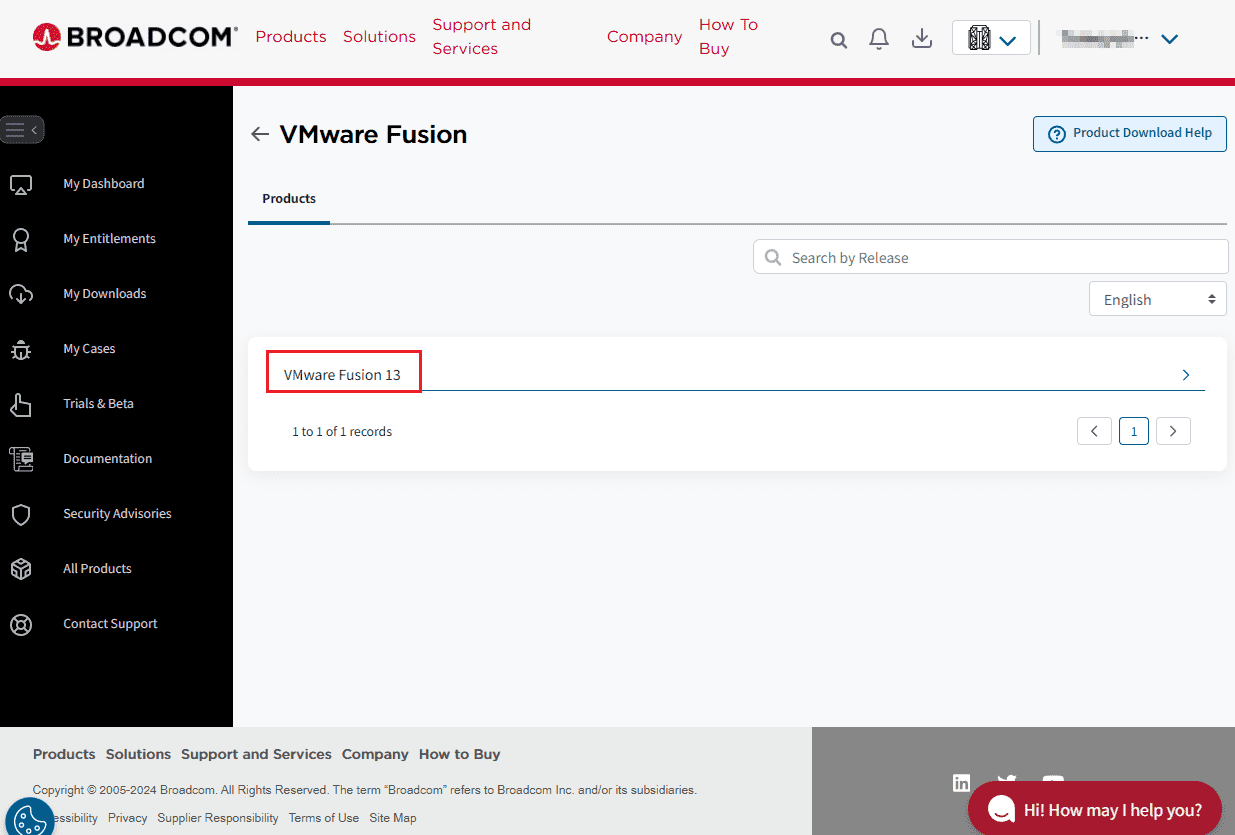Select the Products tab
The width and height of the screenshot is (1235, 835).
point(289,199)
